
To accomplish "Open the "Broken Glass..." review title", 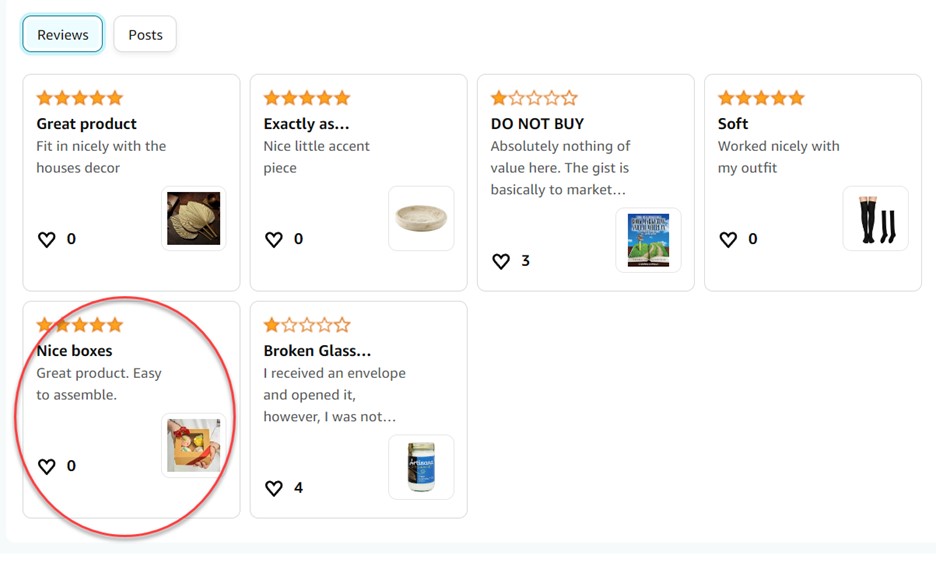I will coord(317,351).
